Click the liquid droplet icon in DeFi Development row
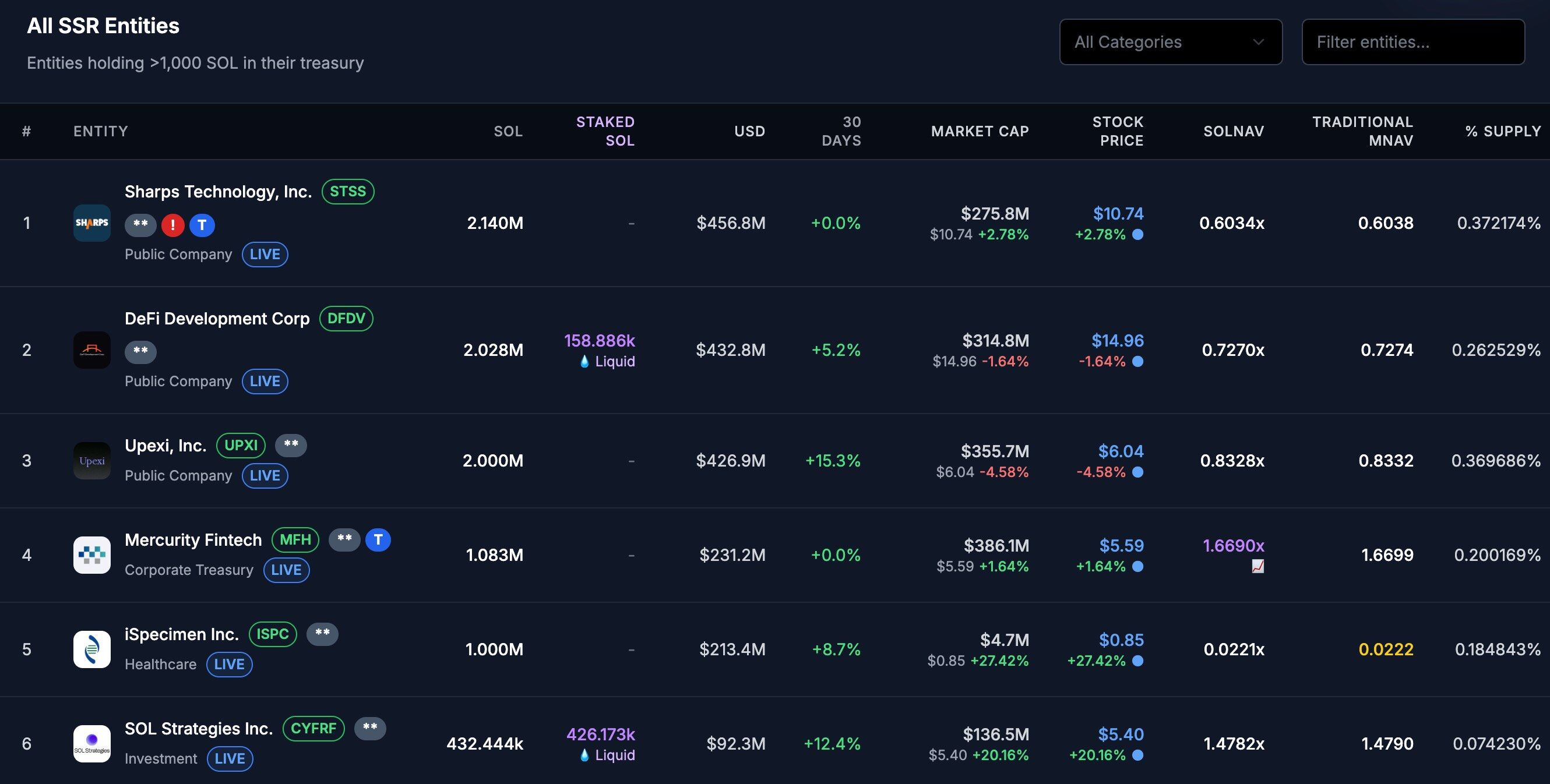1550x784 pixels. [x=584, y=362]
